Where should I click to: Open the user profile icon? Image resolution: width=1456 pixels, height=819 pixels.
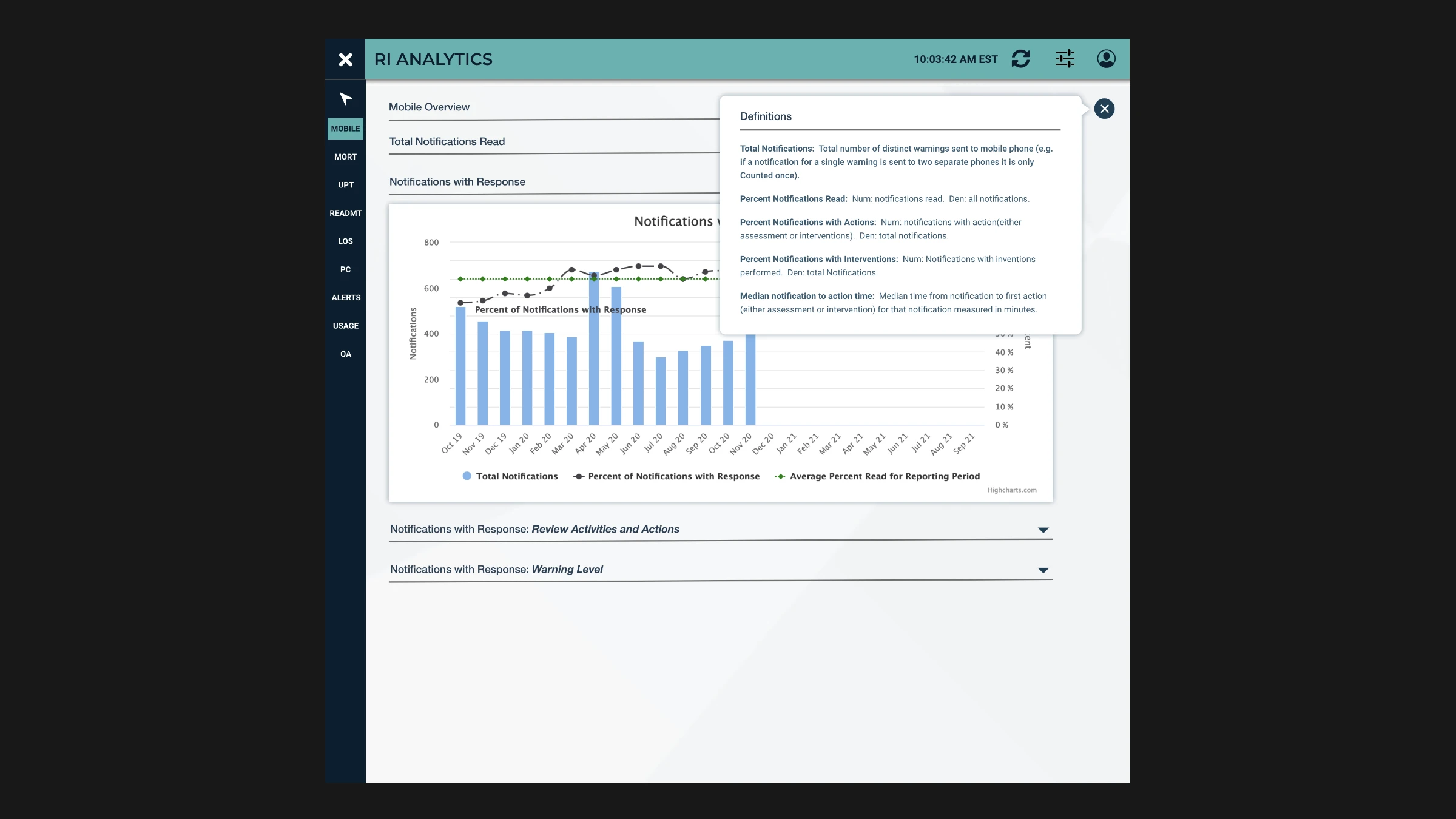click(1106, 59)
